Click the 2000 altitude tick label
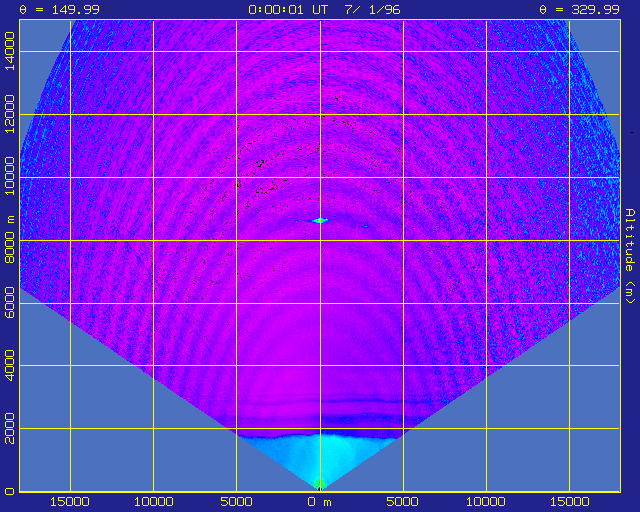640x512 pixels. click(9, 428)
